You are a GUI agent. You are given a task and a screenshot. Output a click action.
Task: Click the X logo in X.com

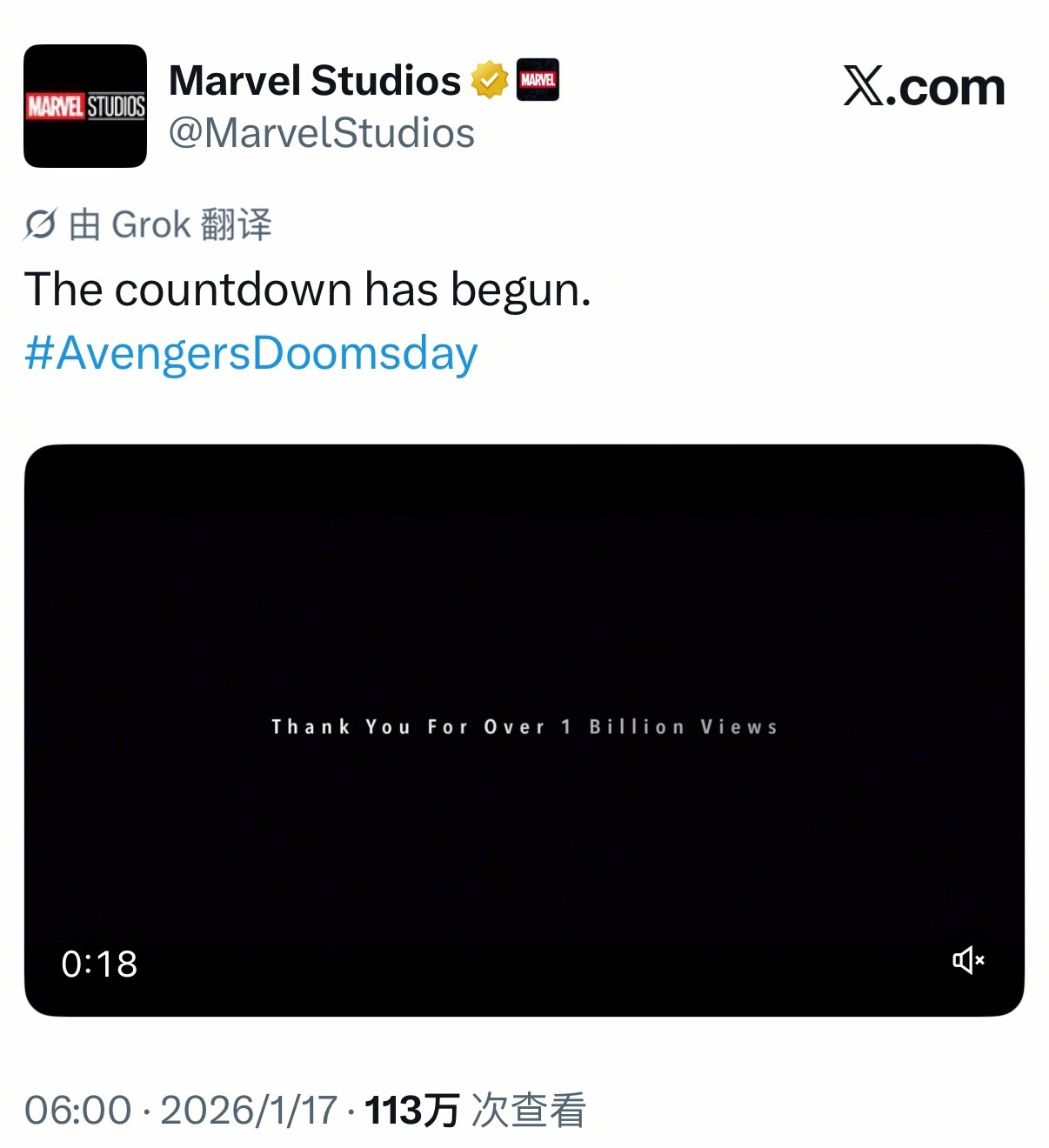coord(863,86)
